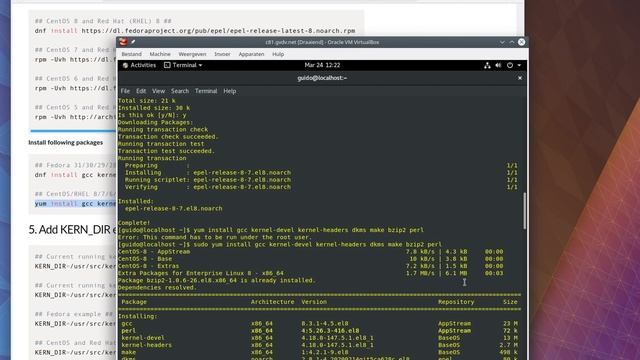Open the terminal Terminal menu

point(206,91)
